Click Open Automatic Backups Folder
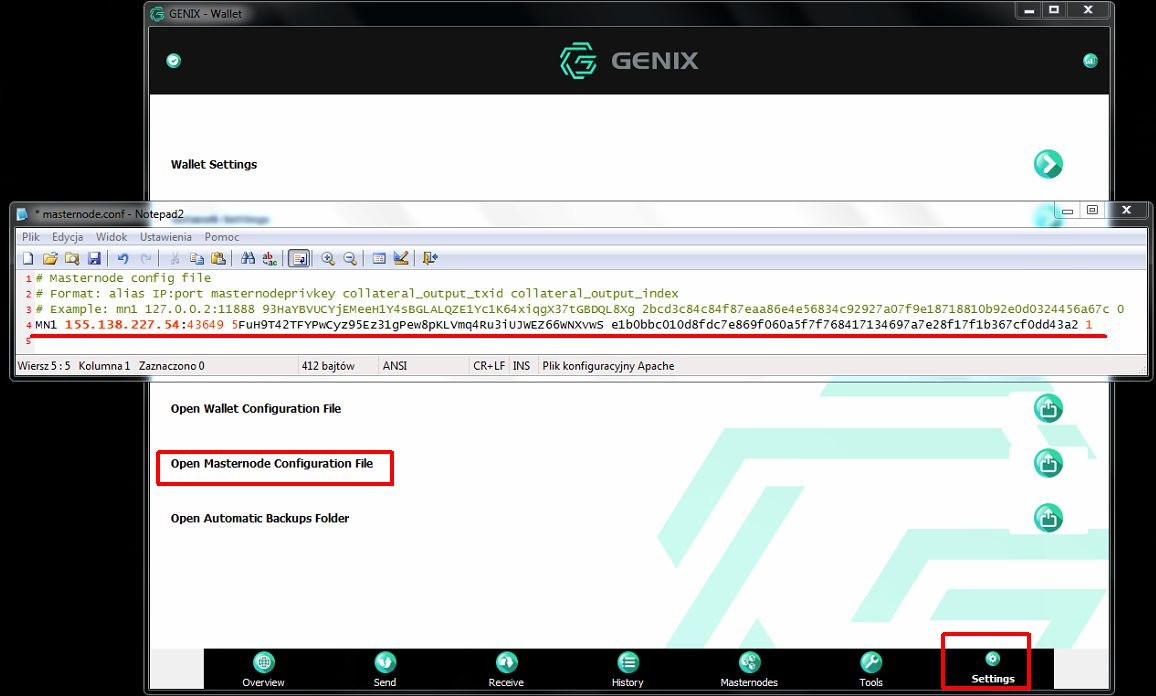Screen dimensions: 1156x696 tap(260, 518)
